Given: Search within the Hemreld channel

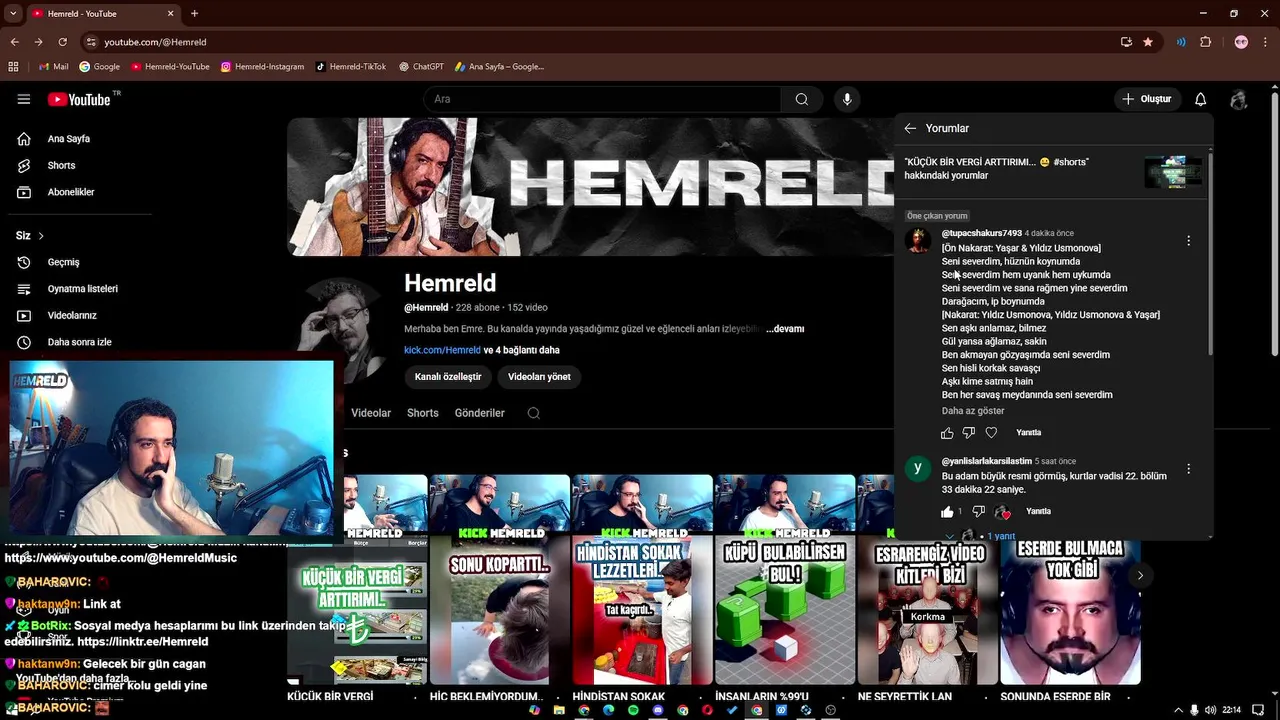Looking at the screenshot, I should pyautogui.click(x=534, y=413).
